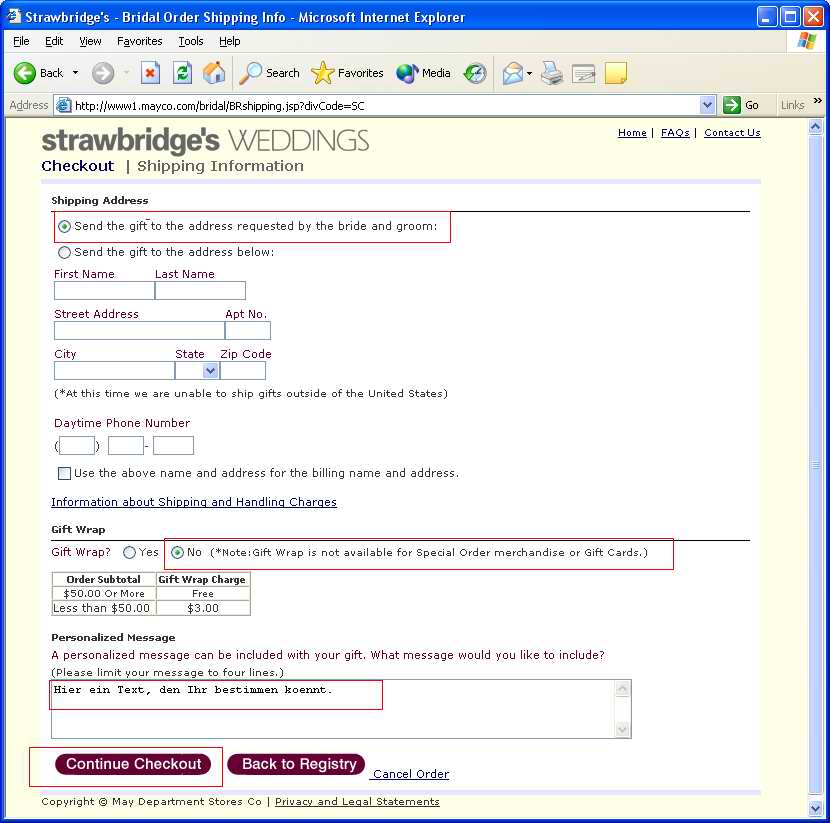The height and width of the screenshot is (823, 830).
Task: Open Information about Shipping and Handling Charges
Action: (x=194, y=502)
